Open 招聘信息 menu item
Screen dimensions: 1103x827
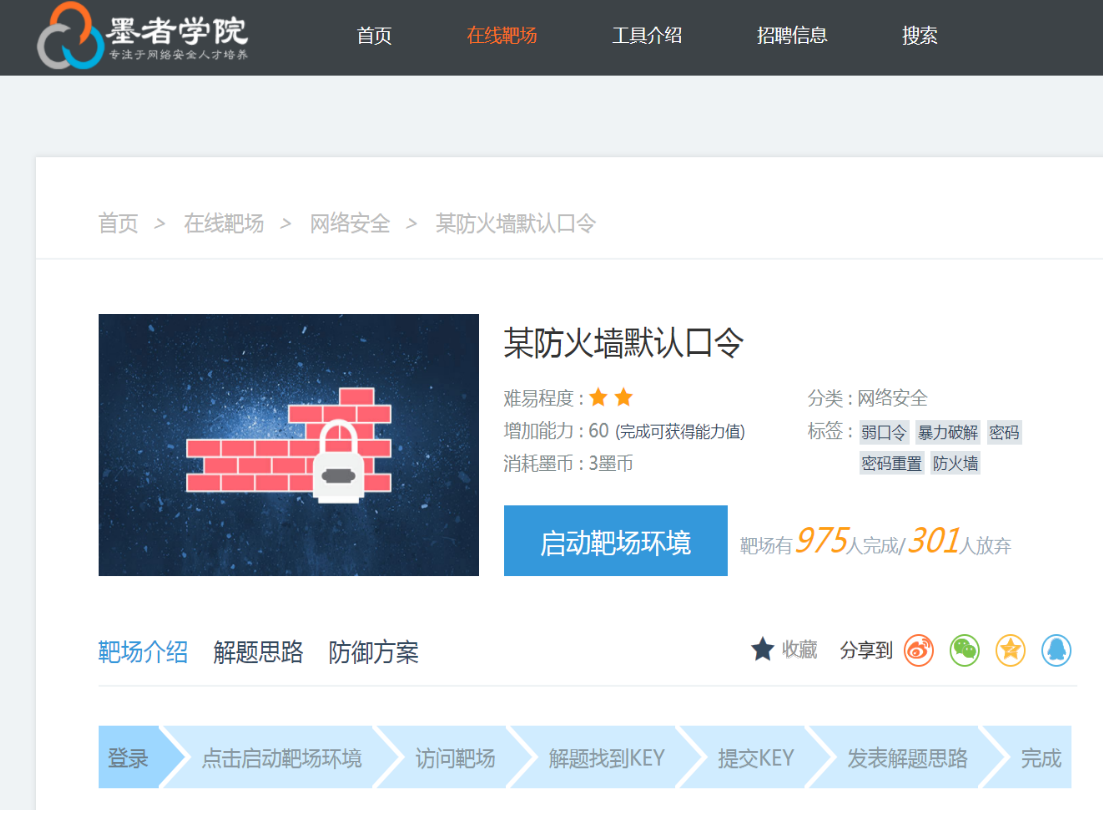click(x=791, y=35)
